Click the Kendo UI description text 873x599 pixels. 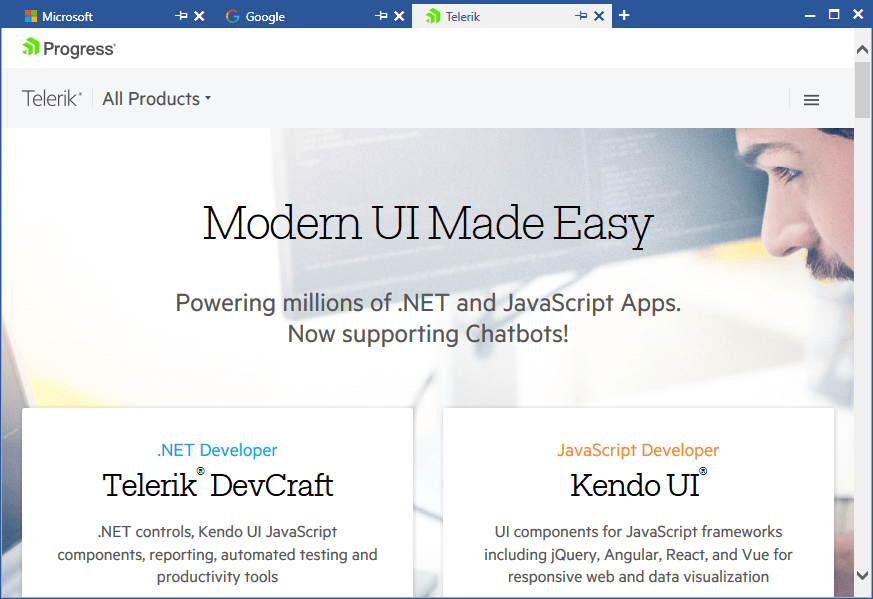pos(638,554)
